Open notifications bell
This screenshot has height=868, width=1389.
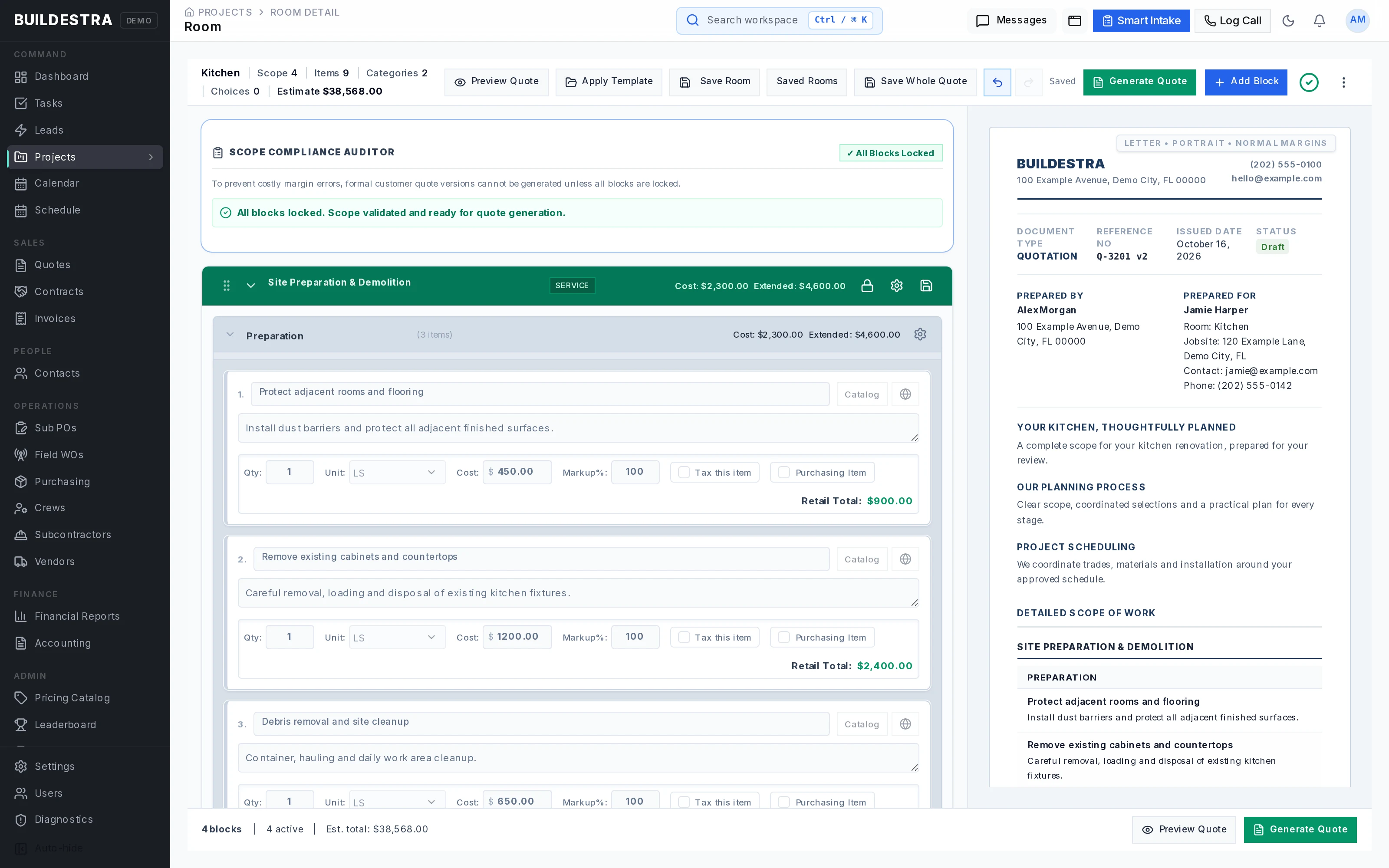[x=1320, y=21]
